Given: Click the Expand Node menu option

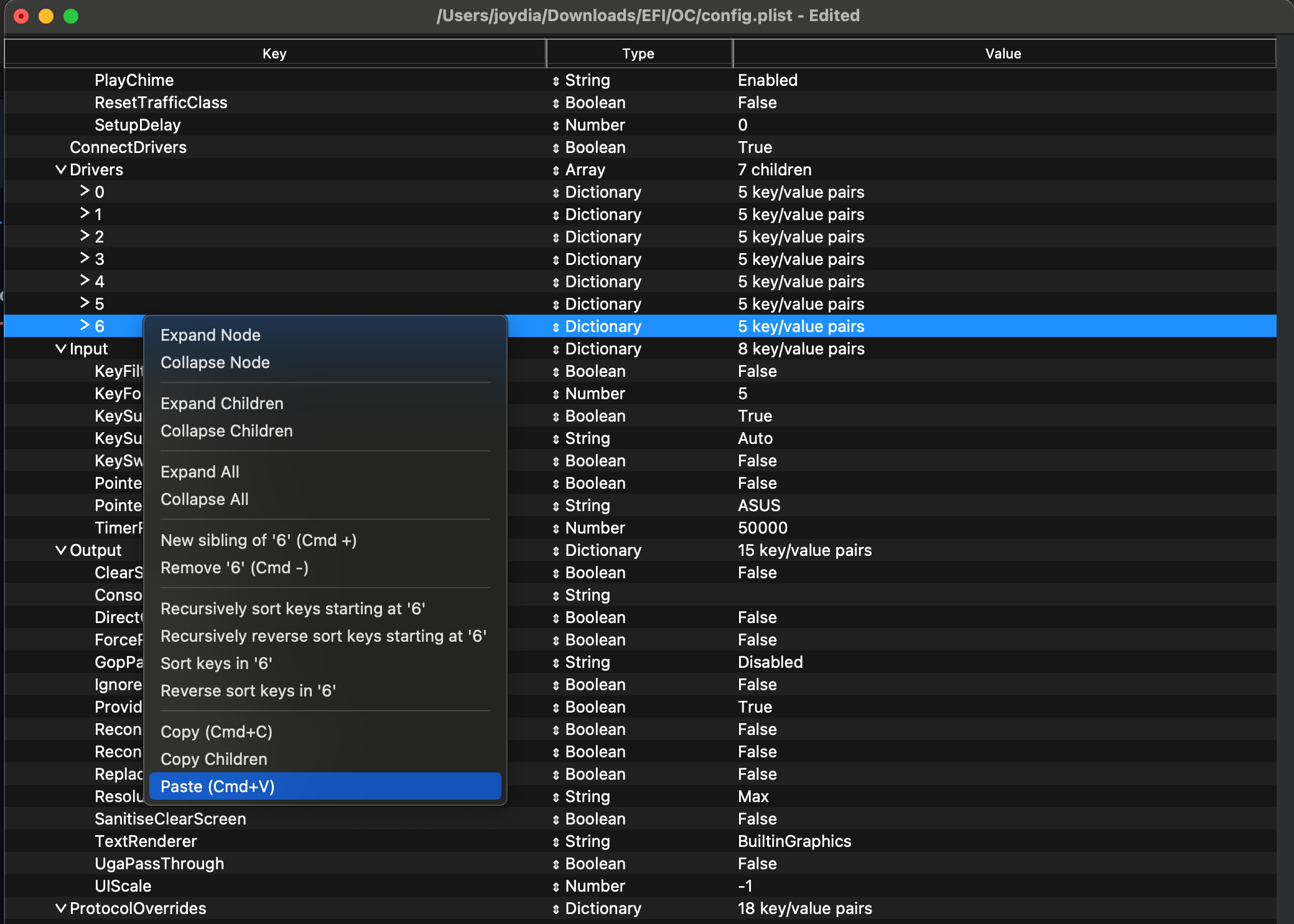Looking at the screenshot, I should click(211, 334).
